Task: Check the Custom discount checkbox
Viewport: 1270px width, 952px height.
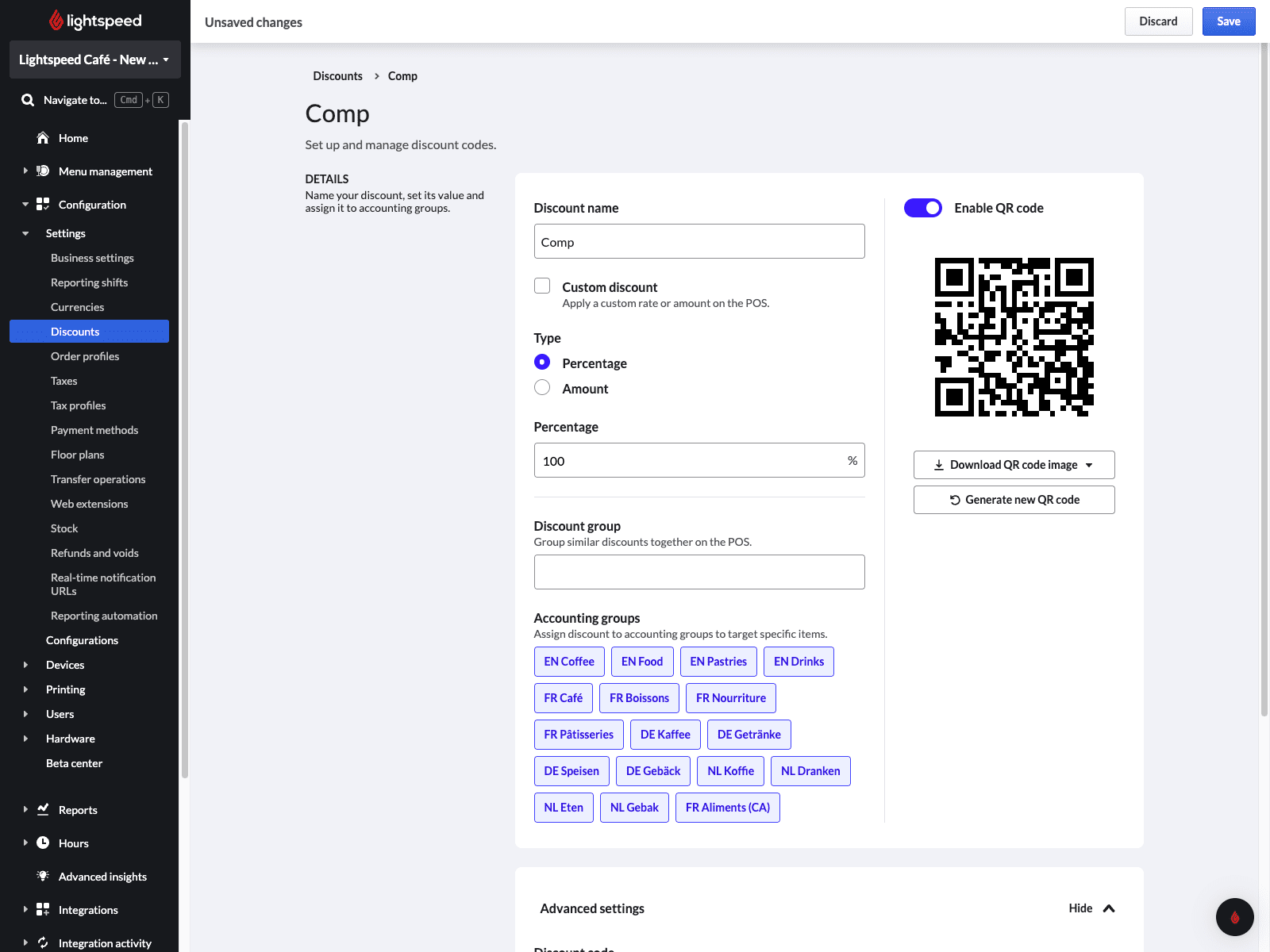Action: (x=542, y=286)
